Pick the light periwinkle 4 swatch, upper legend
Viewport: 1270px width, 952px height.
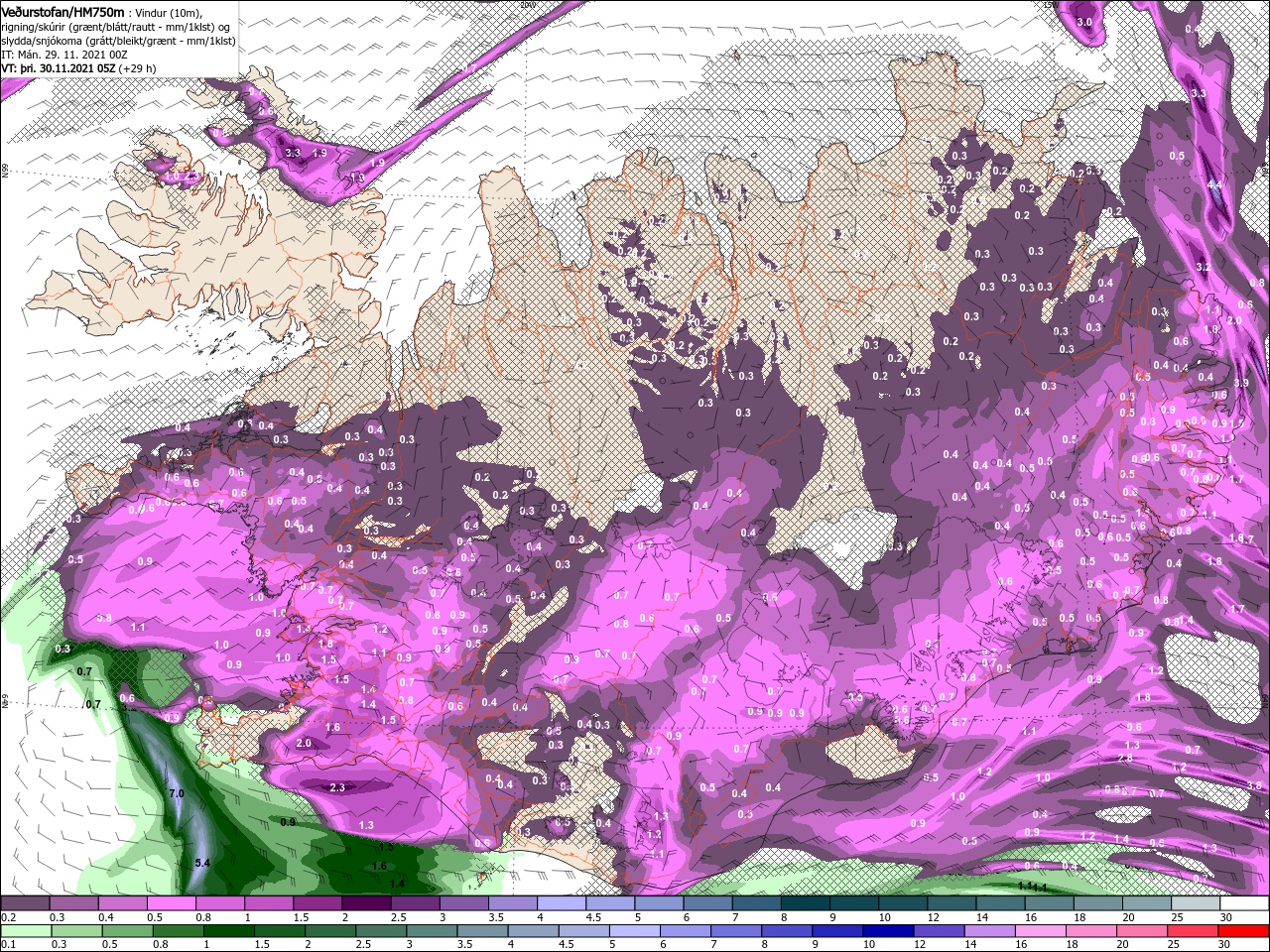[x=562, y=903]
